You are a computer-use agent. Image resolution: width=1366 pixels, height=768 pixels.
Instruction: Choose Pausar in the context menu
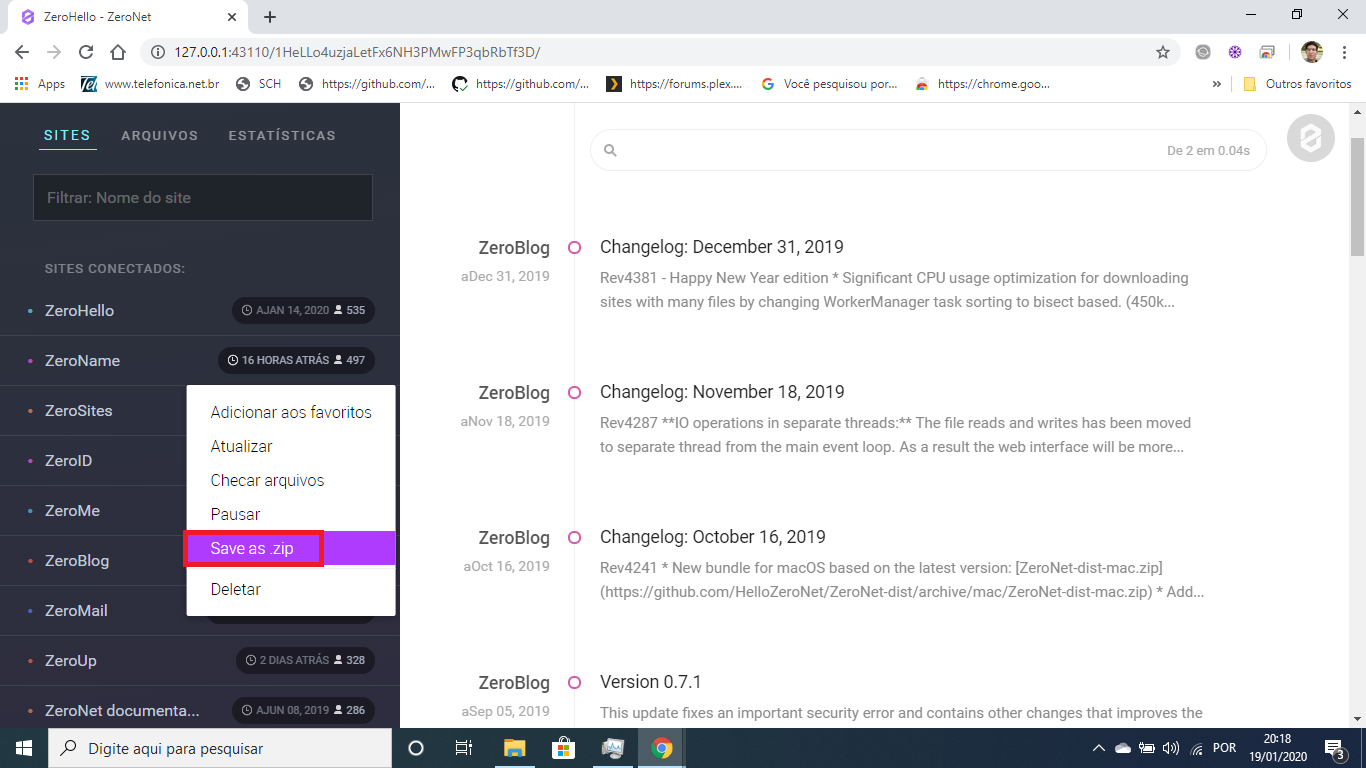(x=291, y=514)
